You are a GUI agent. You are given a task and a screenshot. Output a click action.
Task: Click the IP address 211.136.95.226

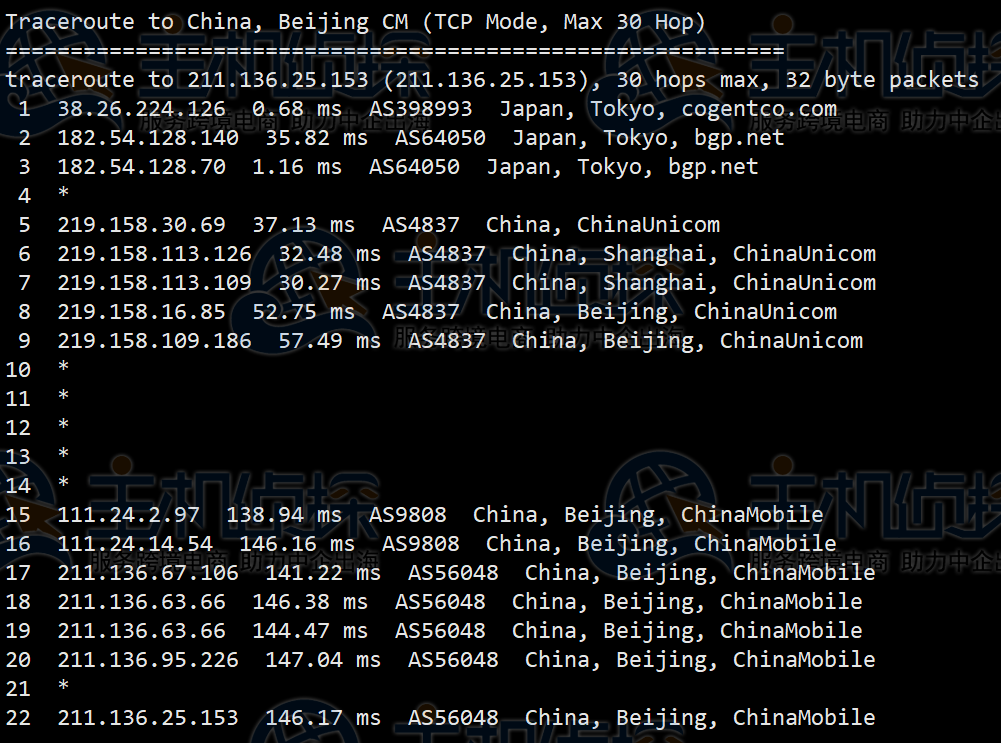[x=148, y=660]
